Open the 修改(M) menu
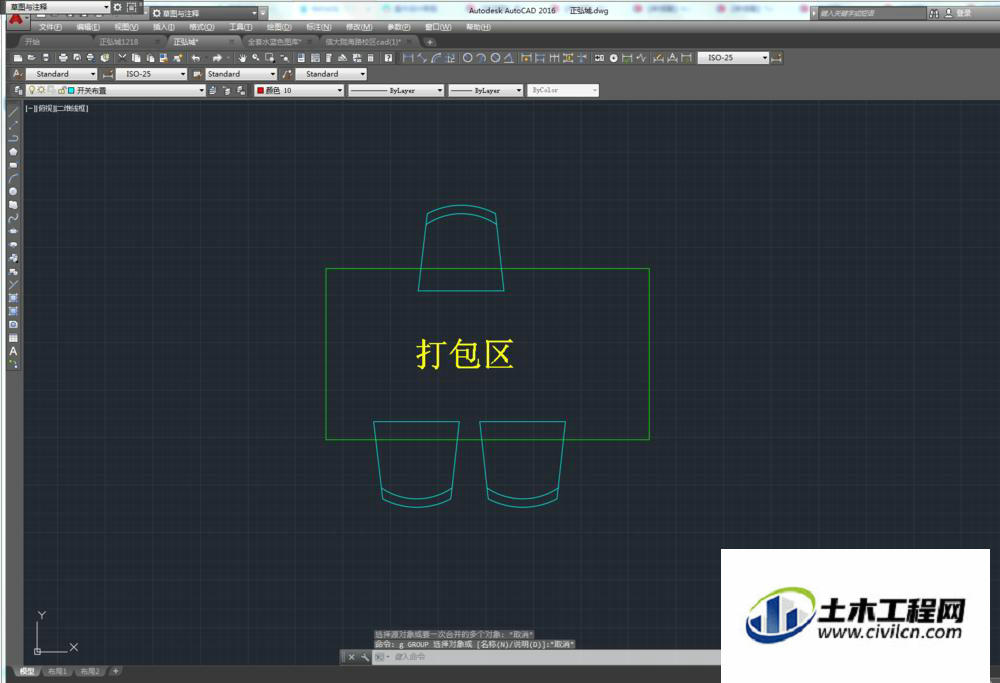 (359, 27)
